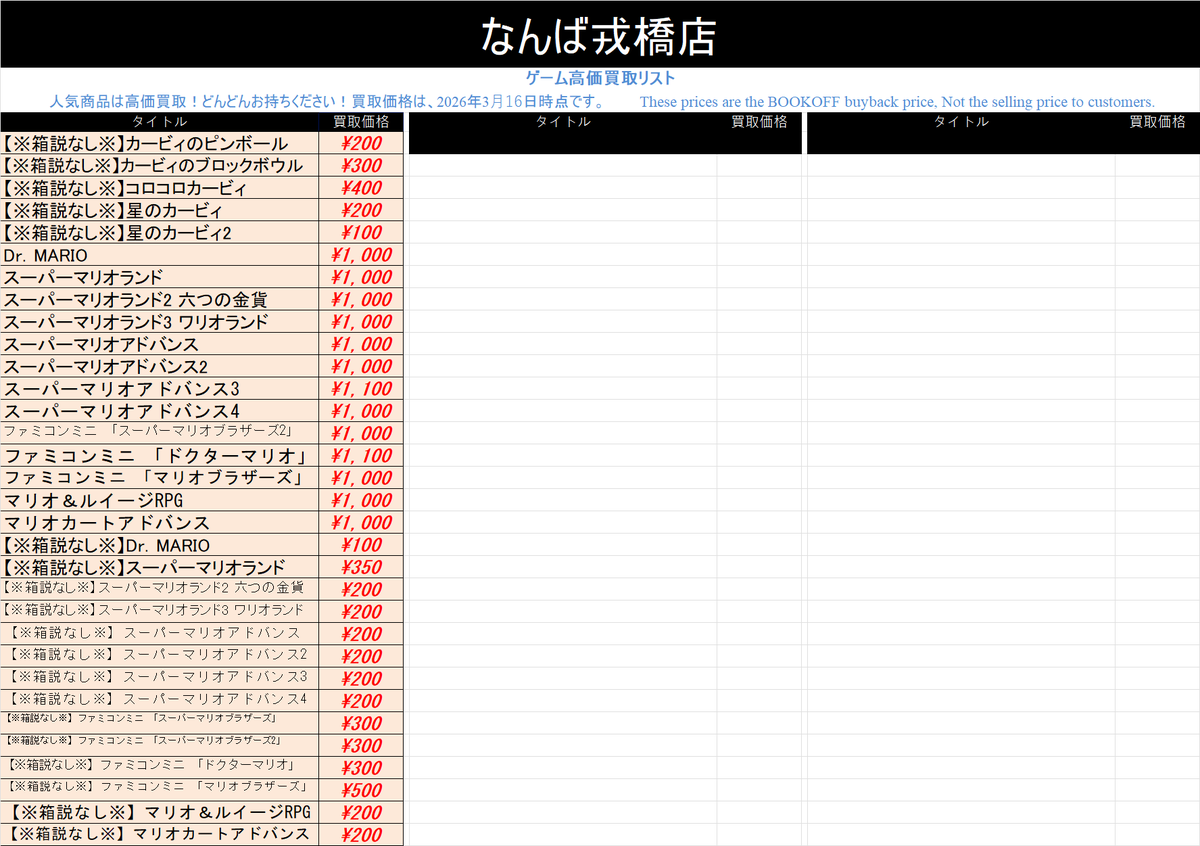Click ¥200 price for 箱説なし マリオ&ルイージRPG

361,813
